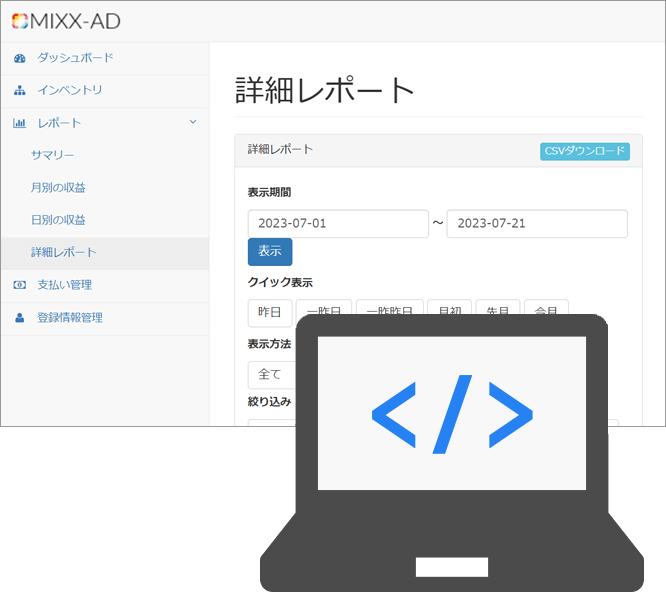Choose 全て under 表示方法
This screenshot has height=592, width=666.
coord(270,374)
